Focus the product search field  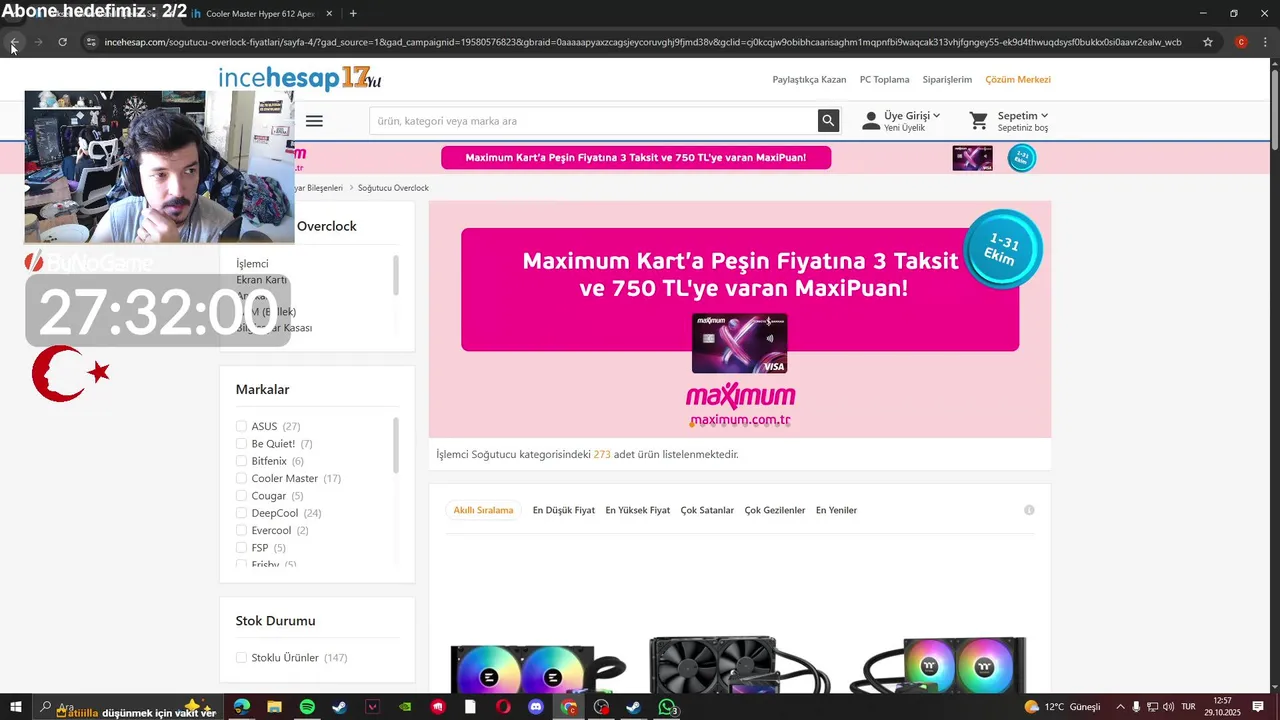pyautogui.click(x=593, y=121)
